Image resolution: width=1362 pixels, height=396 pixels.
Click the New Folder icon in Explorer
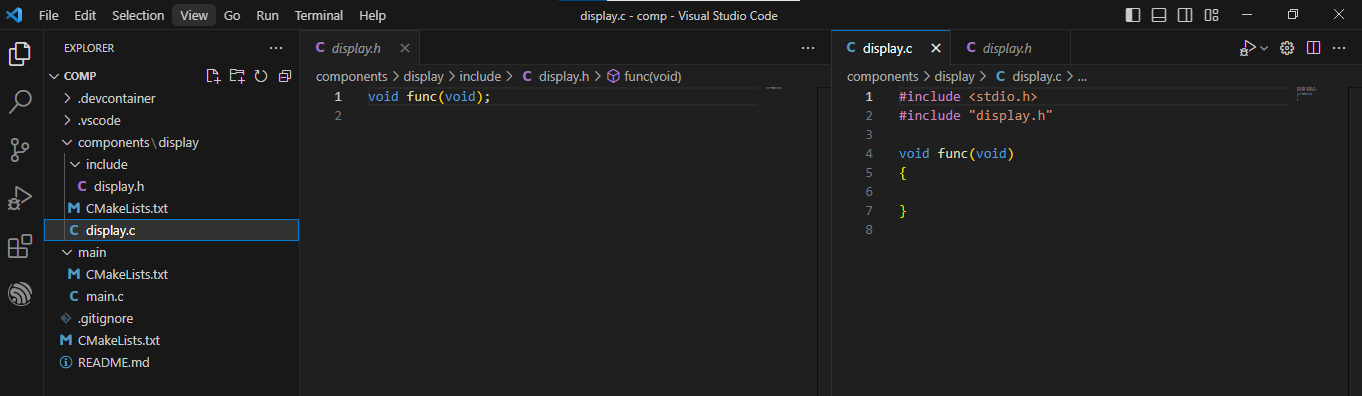click(x=237, y=76)
